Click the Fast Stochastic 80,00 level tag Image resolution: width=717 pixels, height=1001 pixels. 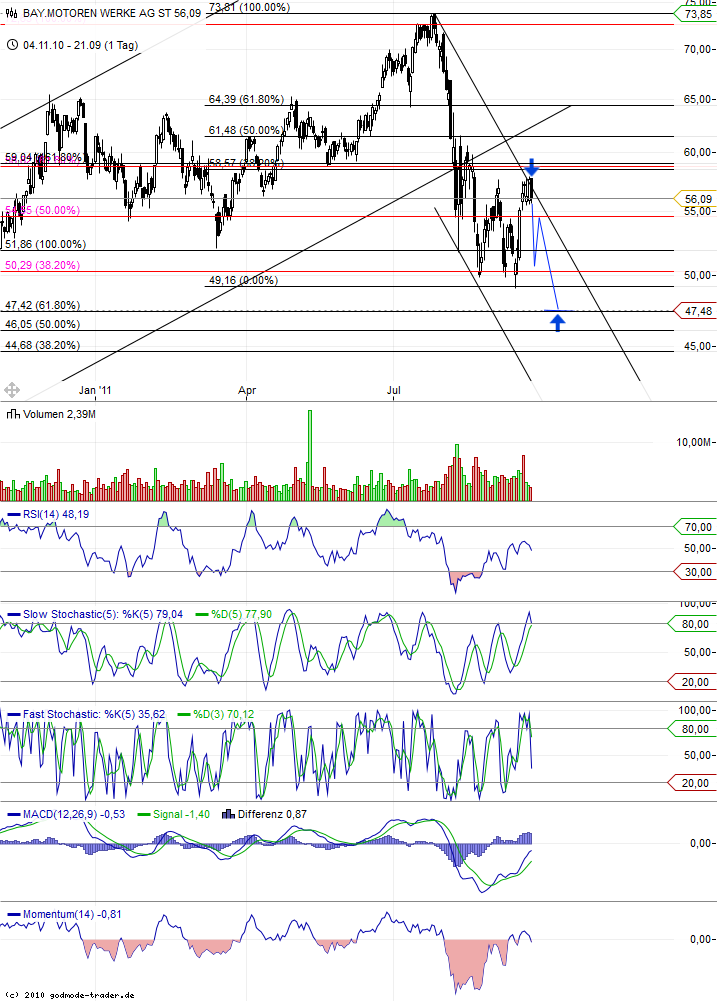click(x=692, y=728)
